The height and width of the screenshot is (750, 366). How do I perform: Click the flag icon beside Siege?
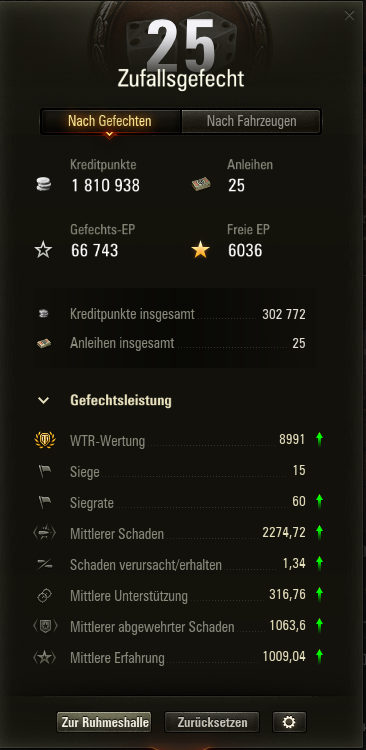[45, 472]
